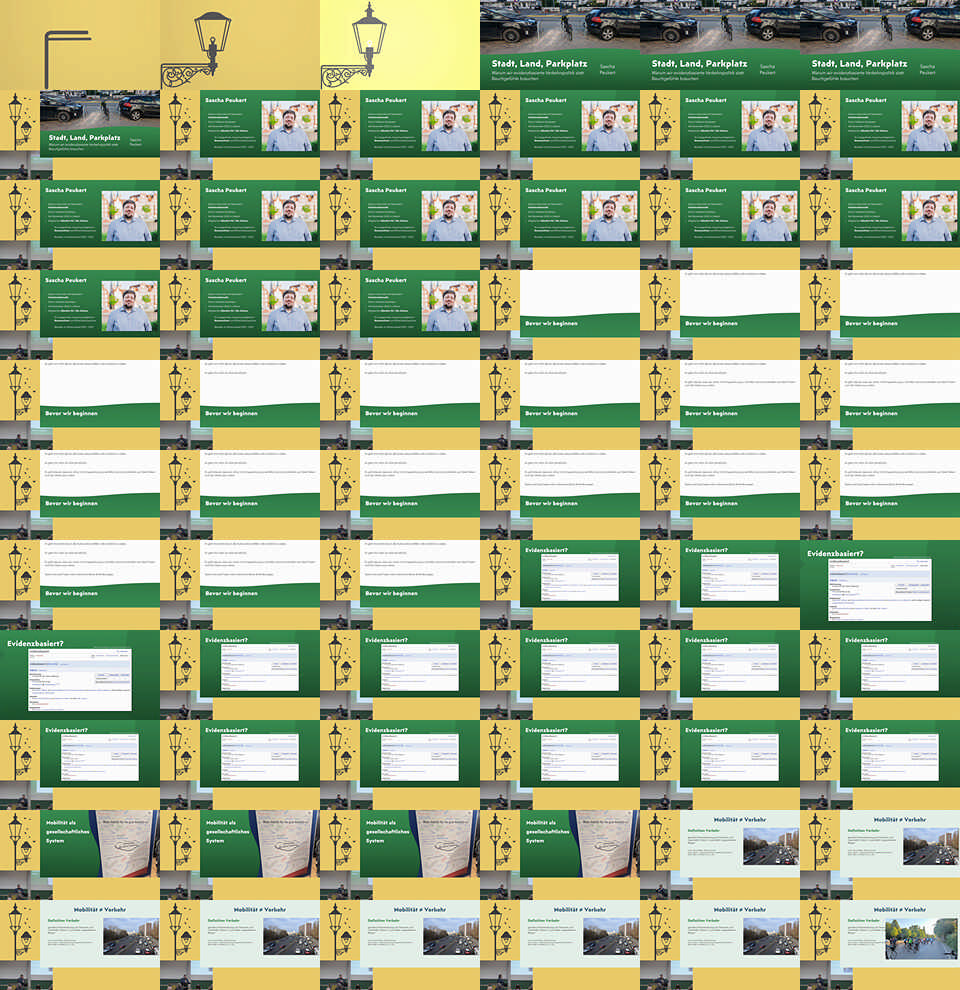Open last 'Mobilität als gesellschaftliches System' thumbnail
This screenshot has width=960, height=990.
tap(560, 855)
